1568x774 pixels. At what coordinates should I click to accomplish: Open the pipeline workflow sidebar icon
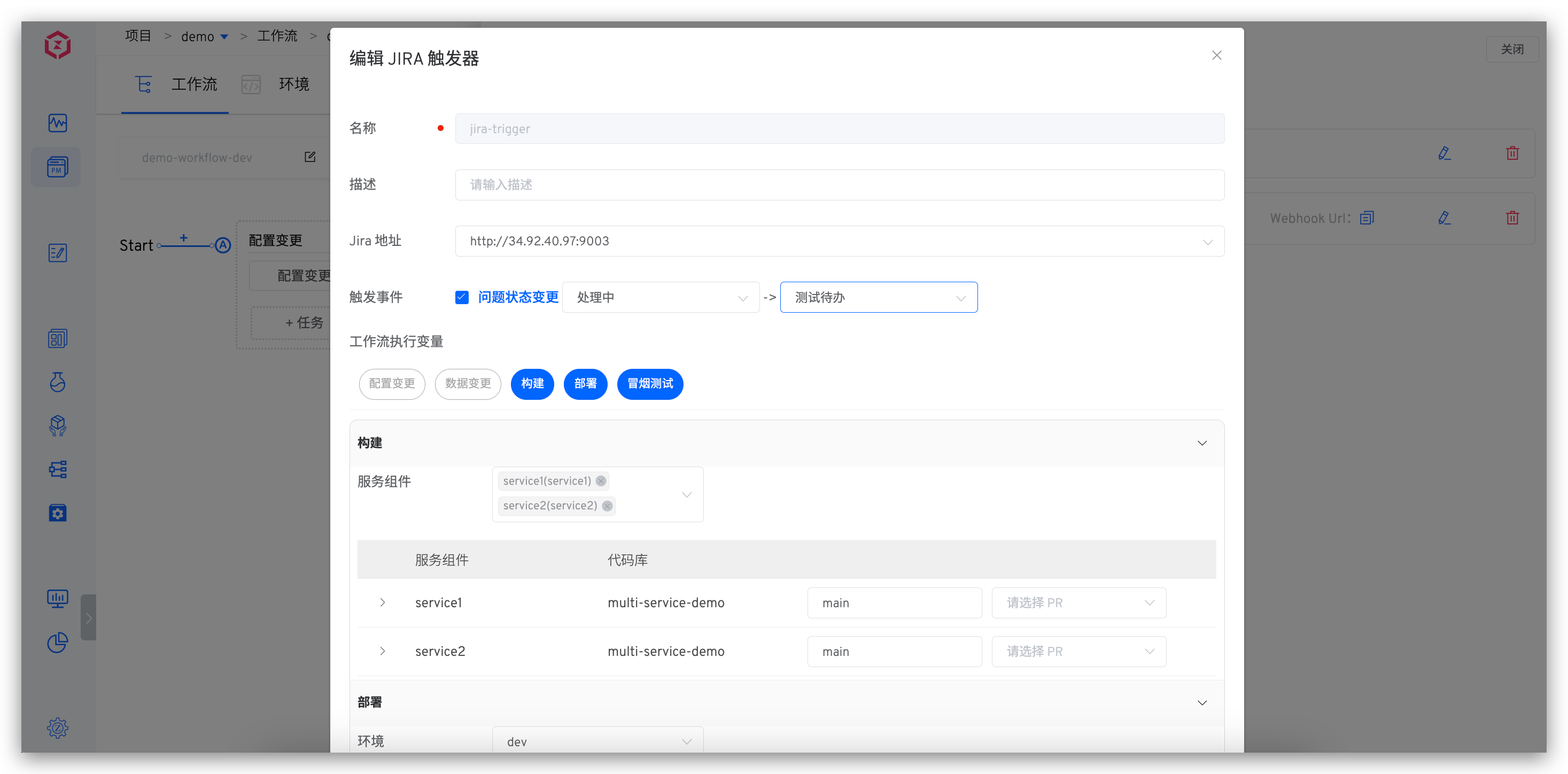57,469
